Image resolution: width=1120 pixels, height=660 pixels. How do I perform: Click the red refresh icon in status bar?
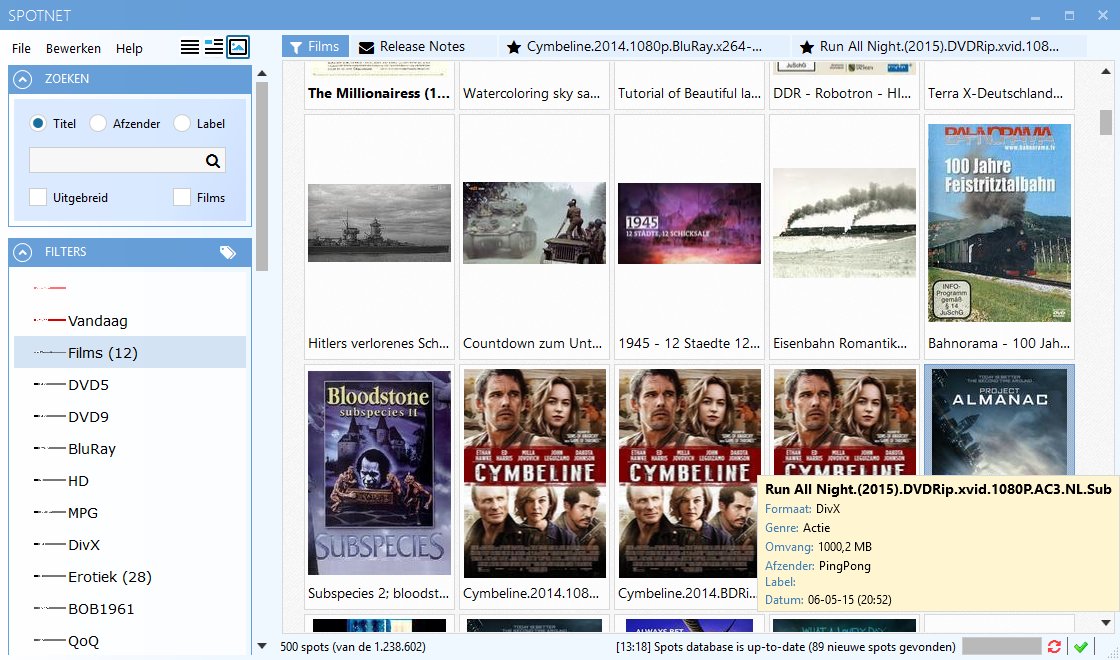pos(1054,646)
